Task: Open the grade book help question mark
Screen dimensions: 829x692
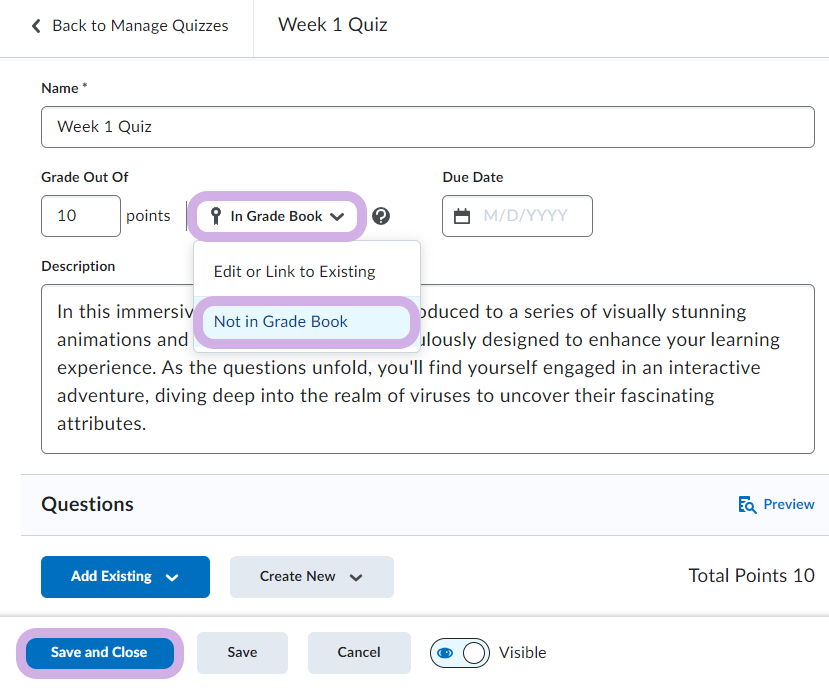Action: (381, 216)
